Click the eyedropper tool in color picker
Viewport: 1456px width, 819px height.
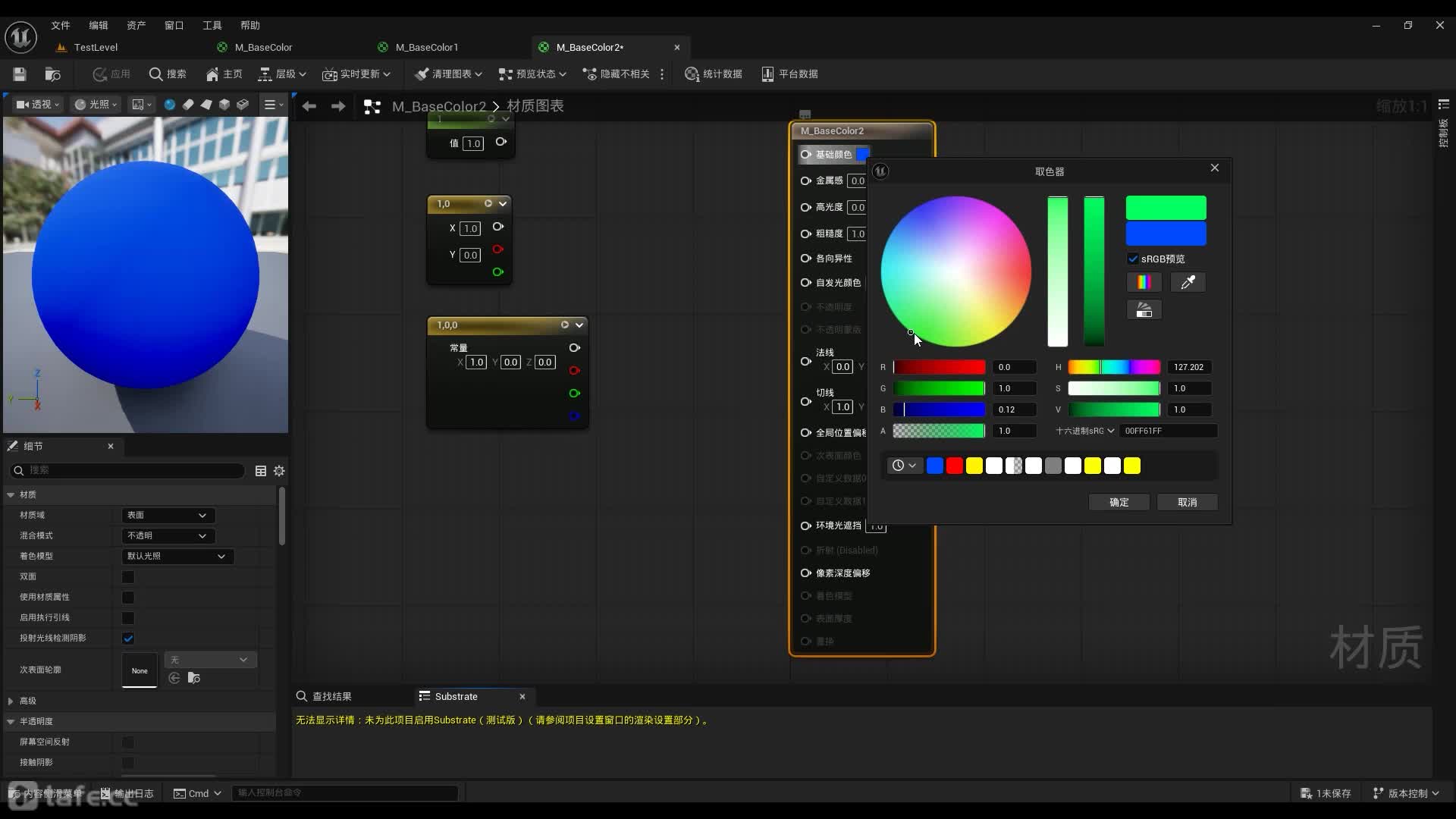1188,282
